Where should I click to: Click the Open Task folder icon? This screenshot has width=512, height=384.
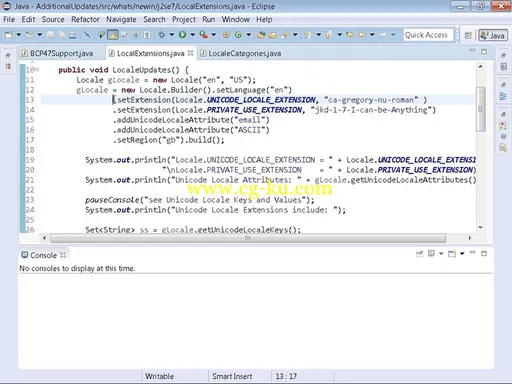(273, 35)
